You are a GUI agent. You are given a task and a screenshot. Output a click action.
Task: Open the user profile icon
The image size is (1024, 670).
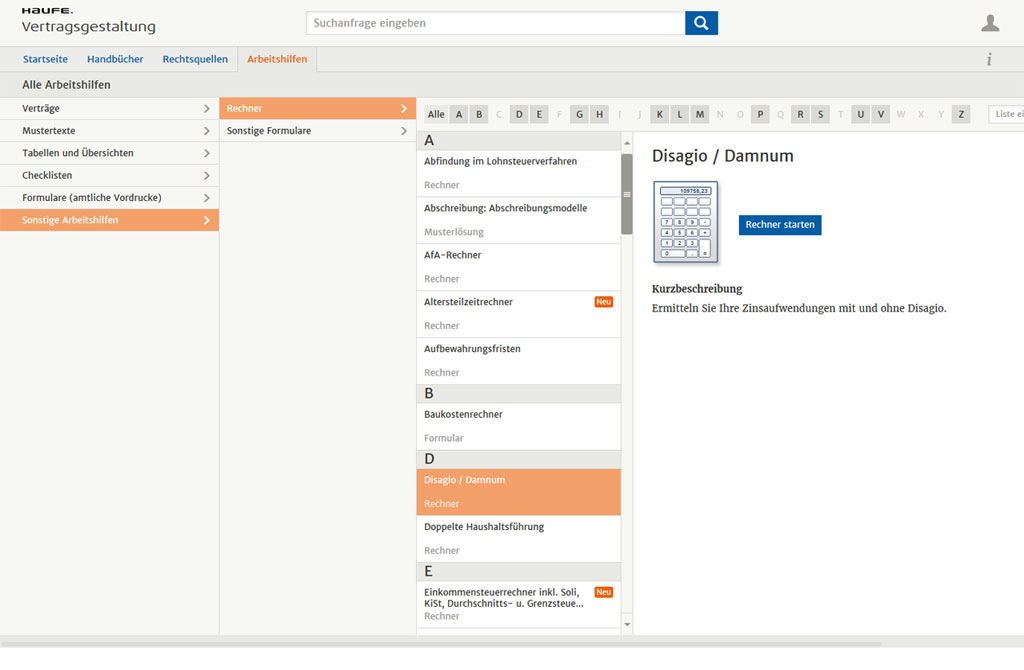tap(990, 23)
